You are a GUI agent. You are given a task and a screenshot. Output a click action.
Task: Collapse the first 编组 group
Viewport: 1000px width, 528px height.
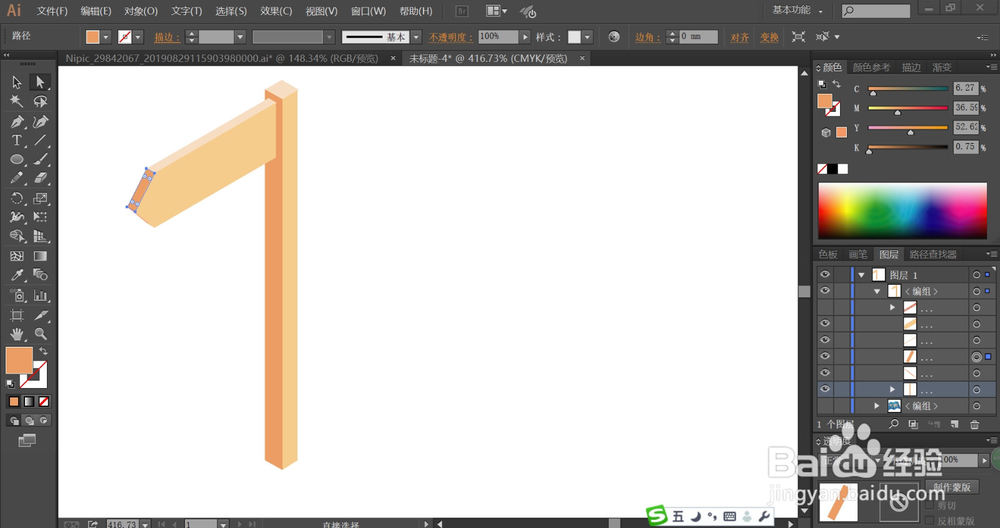[877, 291]
